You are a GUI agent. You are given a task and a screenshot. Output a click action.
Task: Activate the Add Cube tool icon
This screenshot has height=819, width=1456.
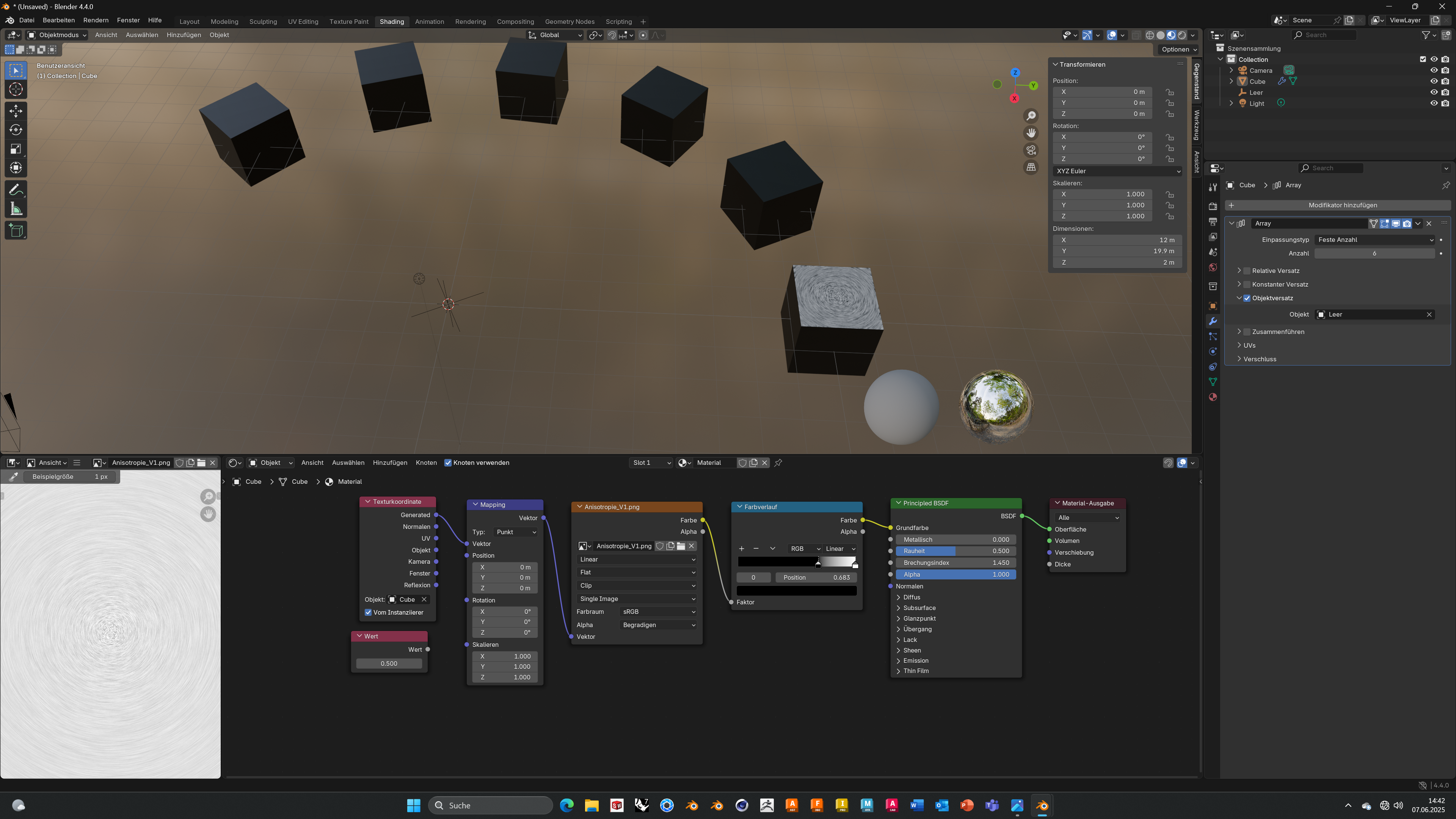16,231
